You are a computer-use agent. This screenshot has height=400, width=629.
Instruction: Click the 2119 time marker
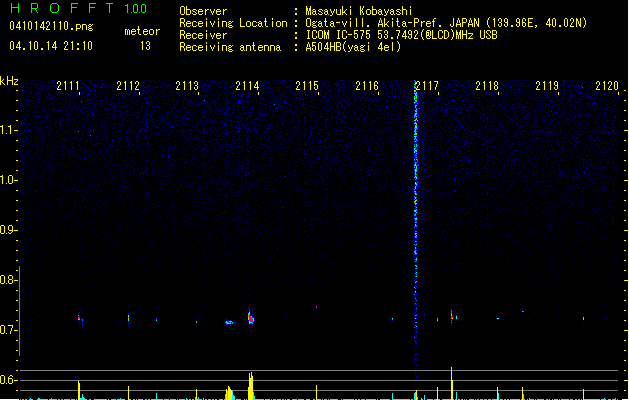(x=547, y=86)
